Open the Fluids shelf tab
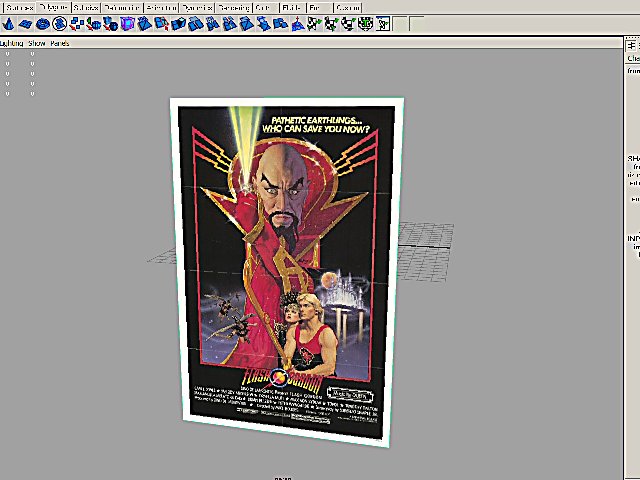 292,7
